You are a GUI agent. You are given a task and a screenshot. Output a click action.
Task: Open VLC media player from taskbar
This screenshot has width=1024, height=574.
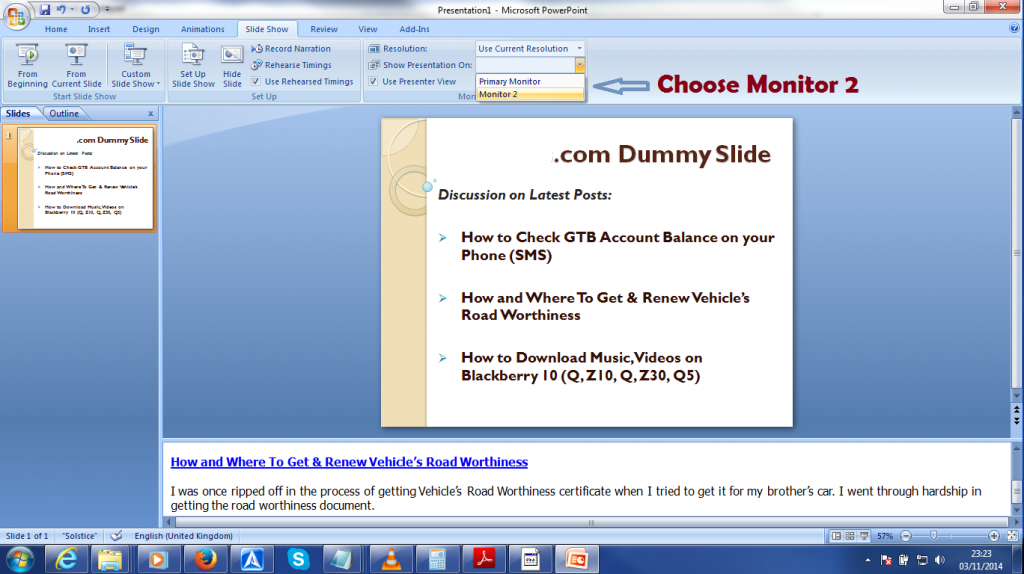(391, 560)
